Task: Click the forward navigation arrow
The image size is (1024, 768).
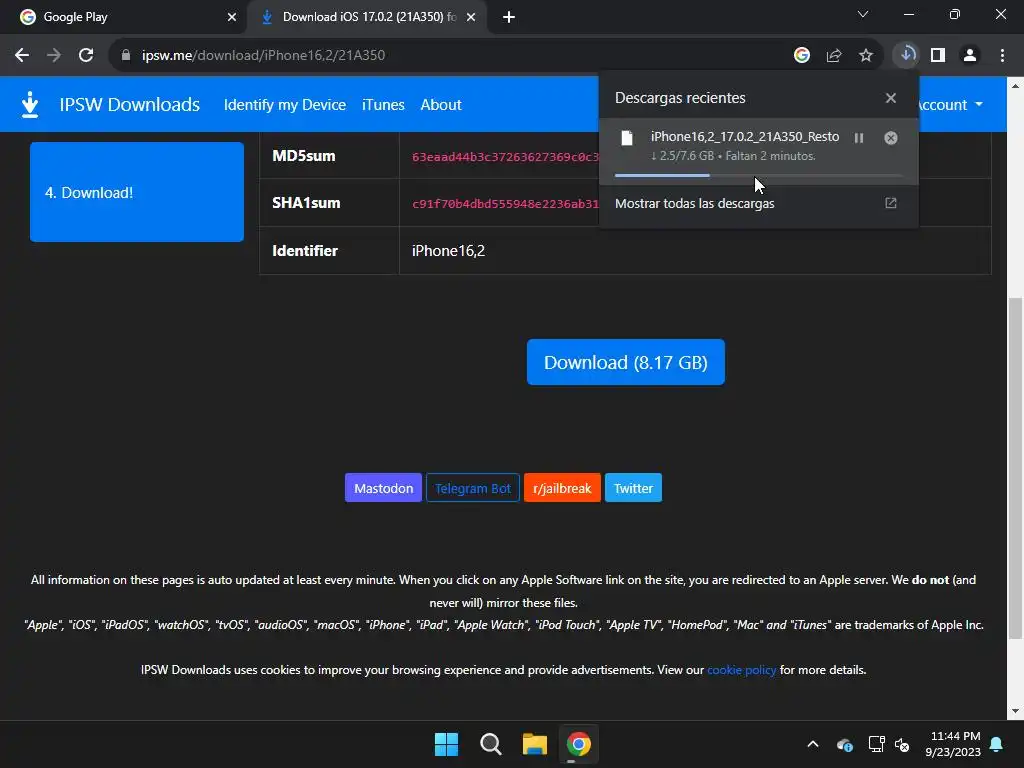Action: (x=54, y=56)
